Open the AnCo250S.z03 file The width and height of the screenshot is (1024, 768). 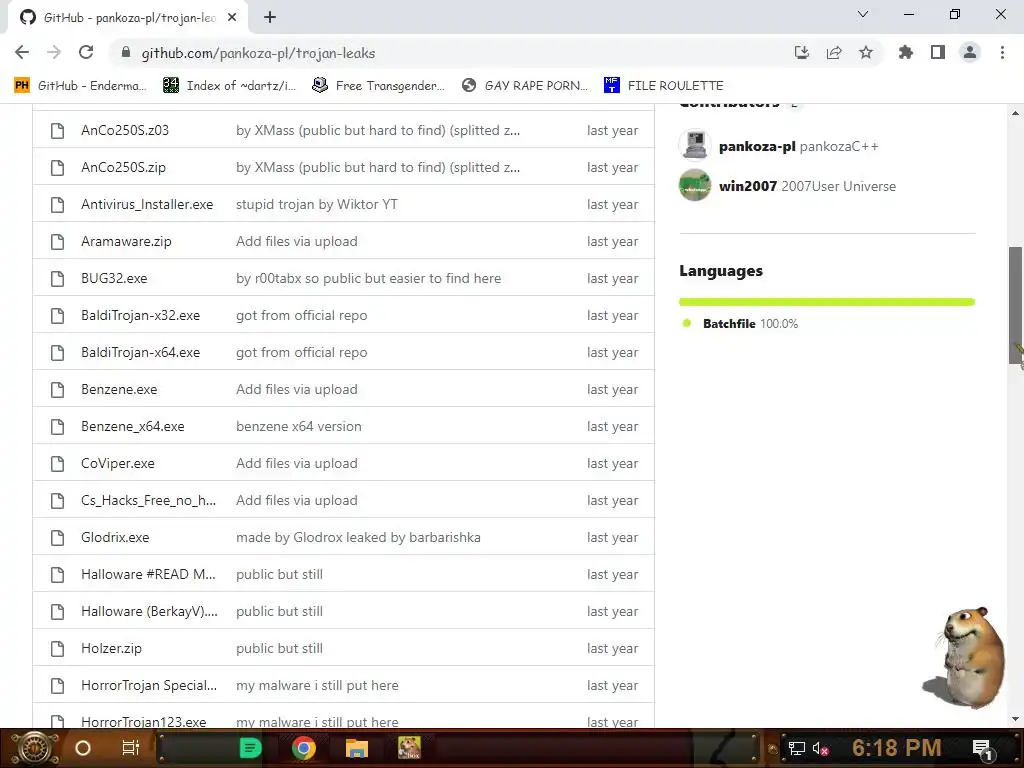(125, 131)
